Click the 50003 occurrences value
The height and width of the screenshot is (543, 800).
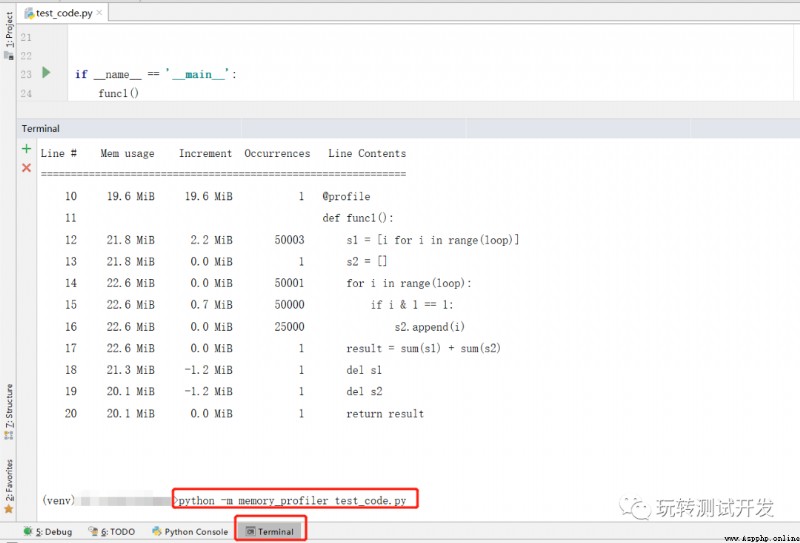tap(289, 240)
